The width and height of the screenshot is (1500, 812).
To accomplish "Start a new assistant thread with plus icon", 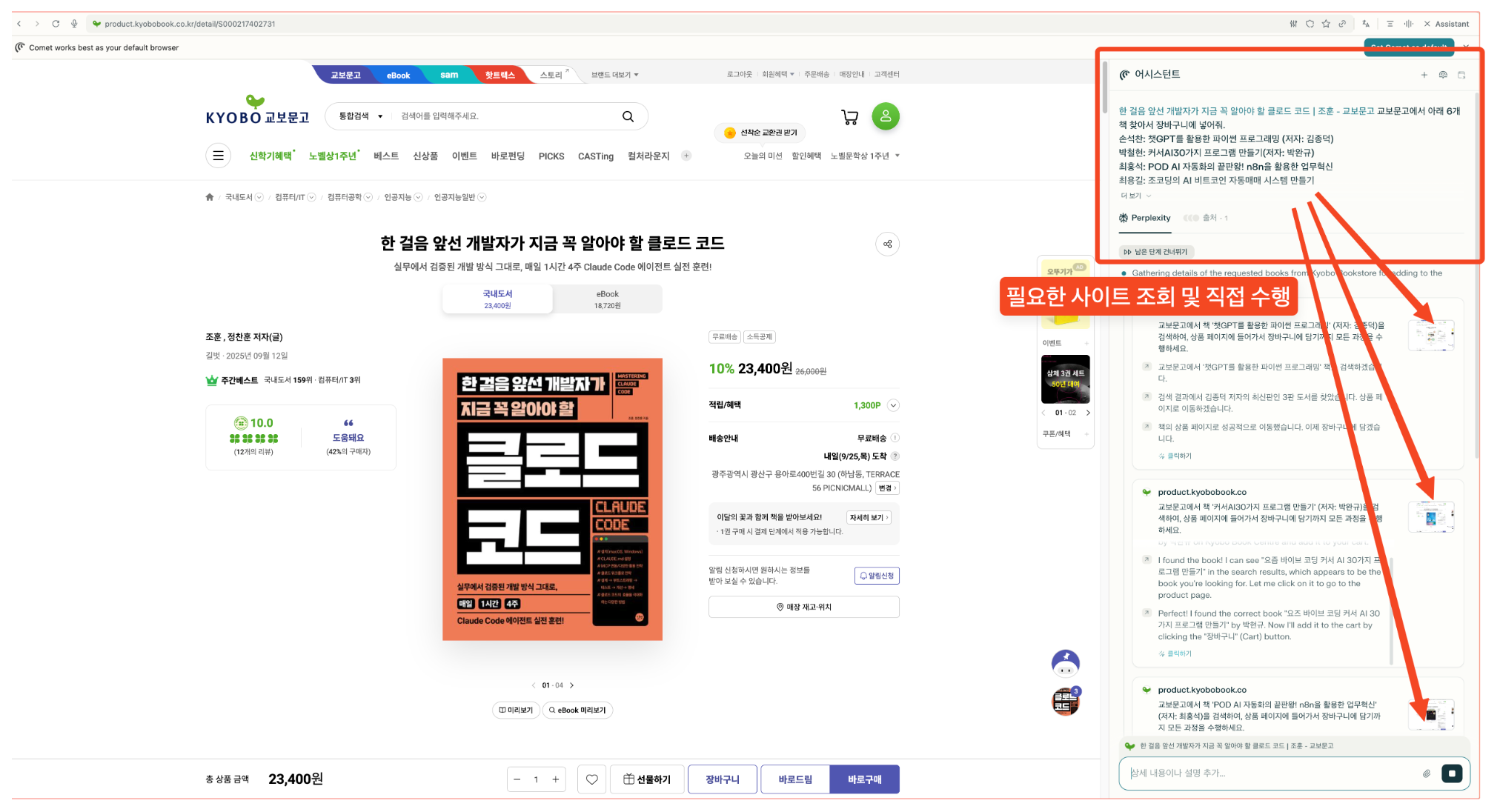I will point(1424,75).
